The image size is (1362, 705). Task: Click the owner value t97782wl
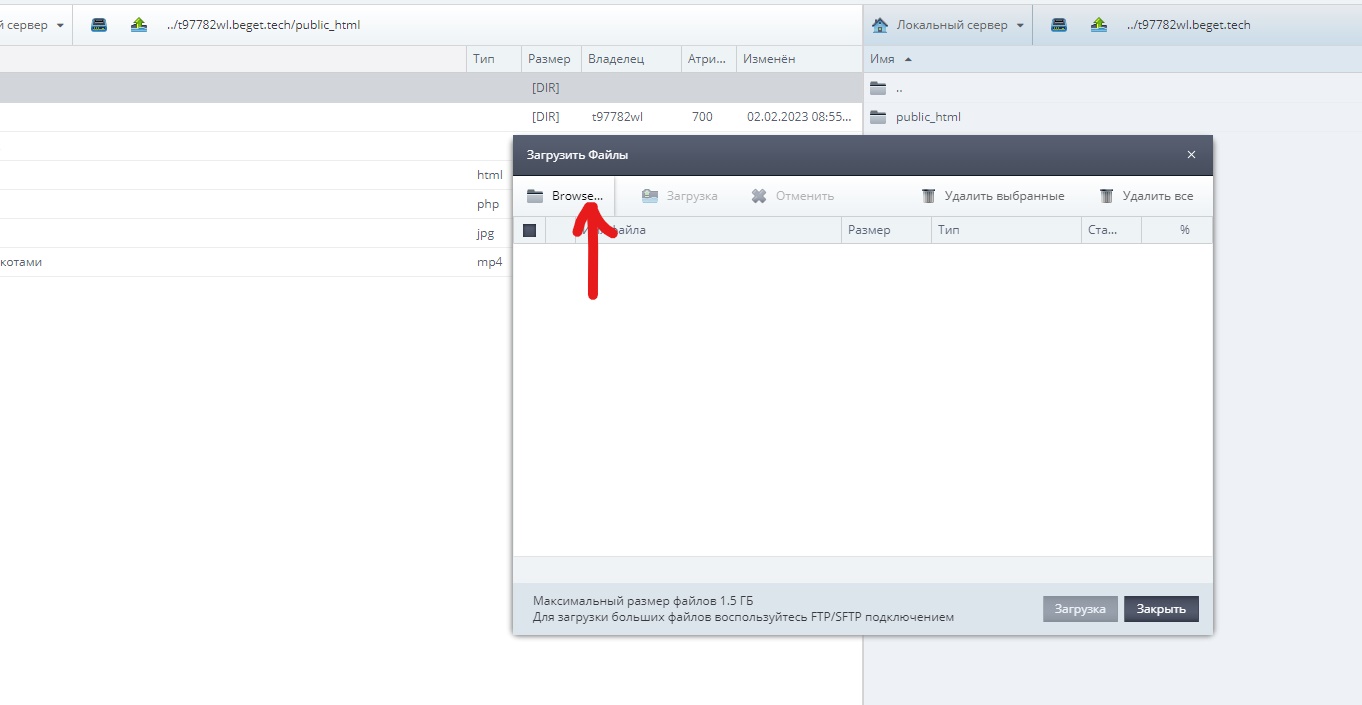pos(617,117)
